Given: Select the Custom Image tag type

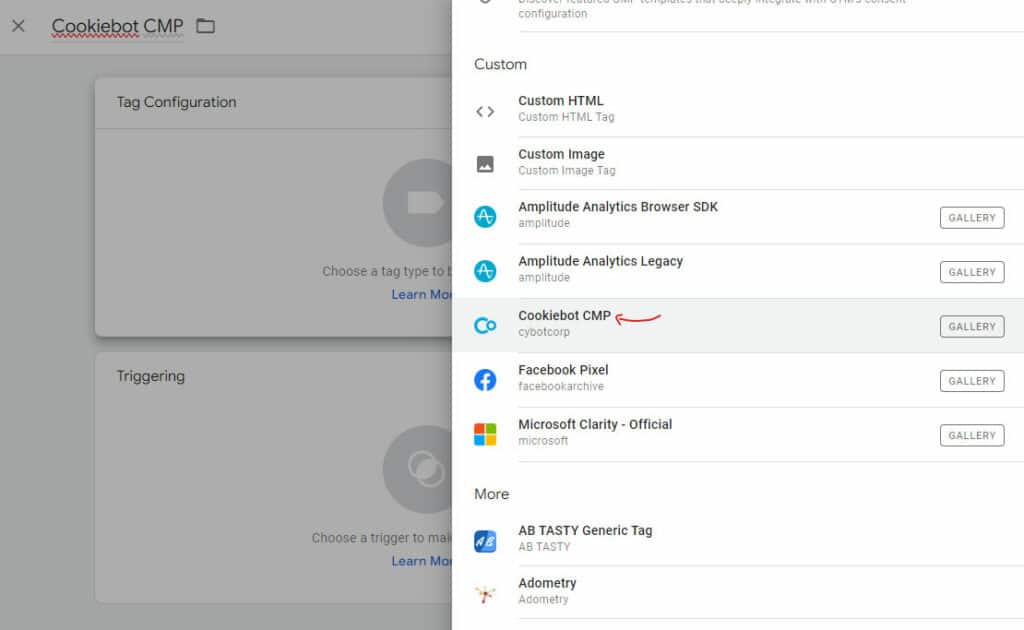Looking at the screenshot, I should (738, 163).
